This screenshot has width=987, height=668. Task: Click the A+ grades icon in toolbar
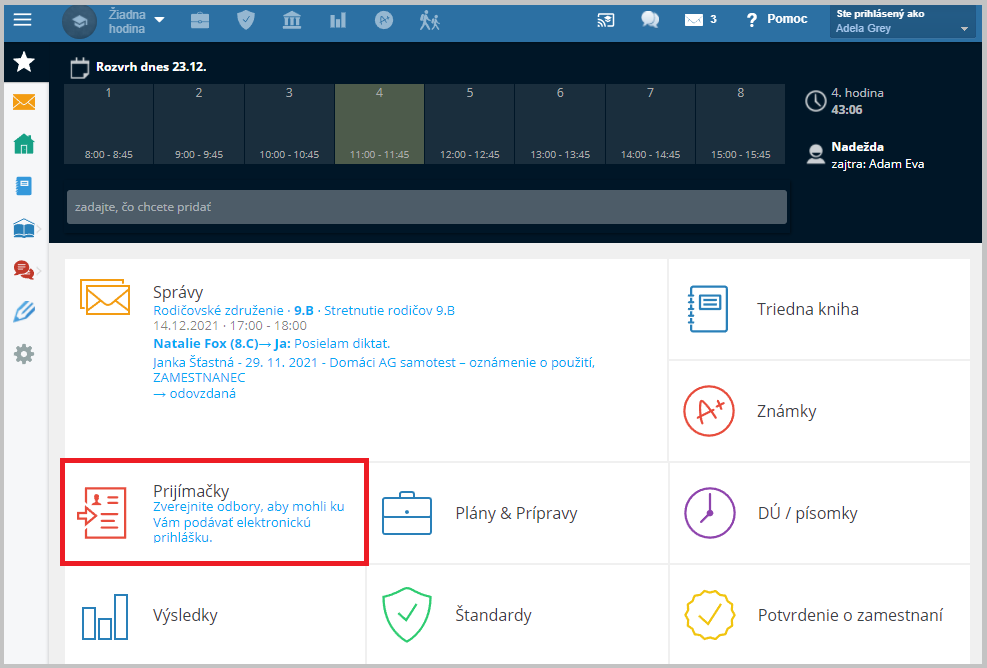pyautogui.click(x=384, y=20)
